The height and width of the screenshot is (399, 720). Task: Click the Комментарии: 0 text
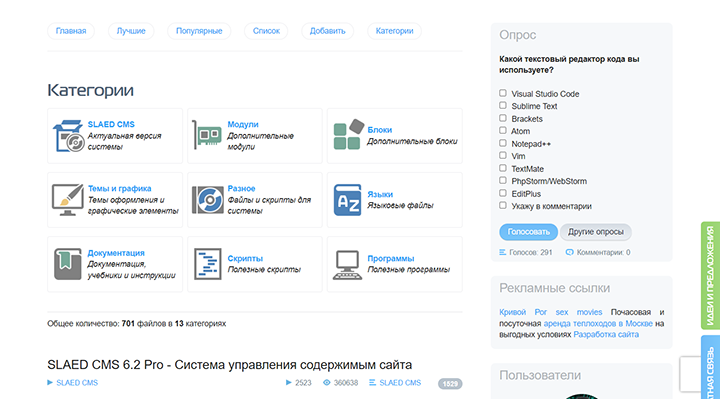click(x=603, y=252)
